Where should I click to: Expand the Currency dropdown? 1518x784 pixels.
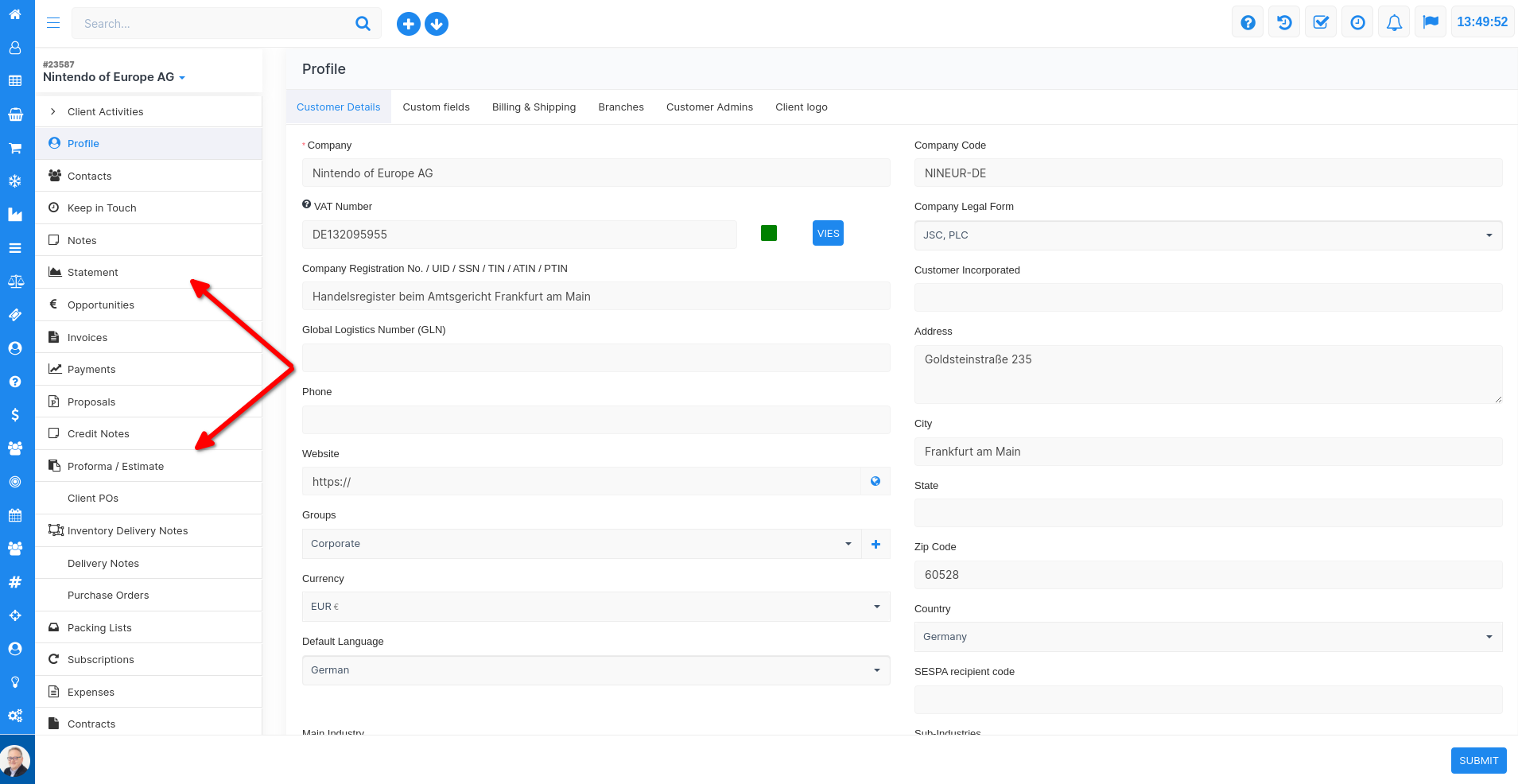click(596, 607)
